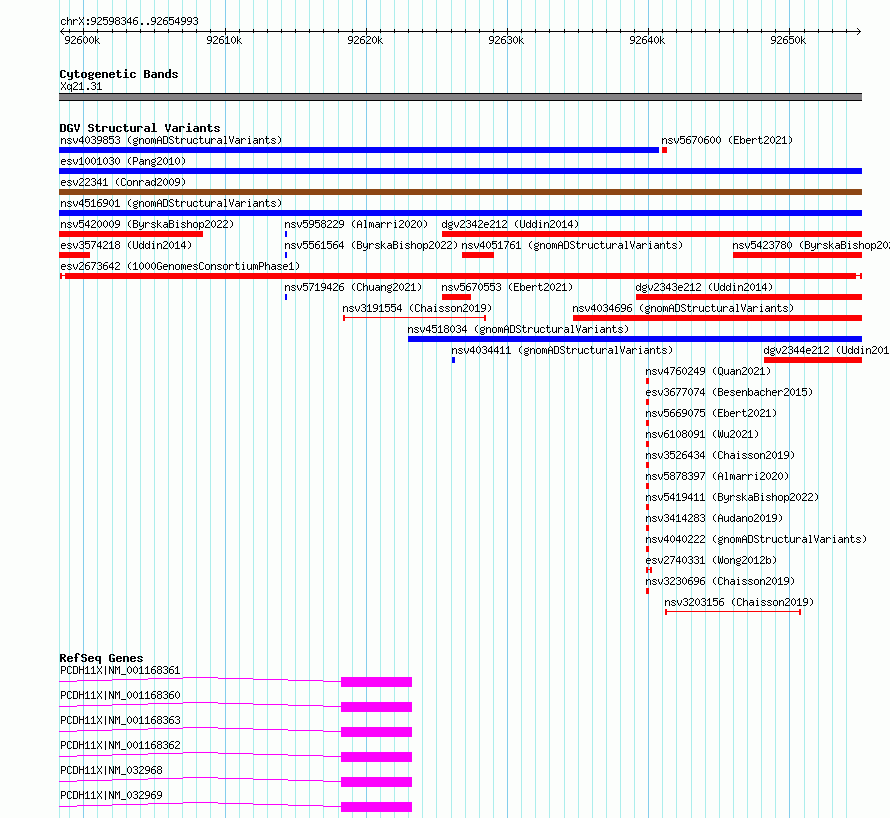
Task: Select nsv5669075 (Ebert2021) label
Action: (711, 413)
